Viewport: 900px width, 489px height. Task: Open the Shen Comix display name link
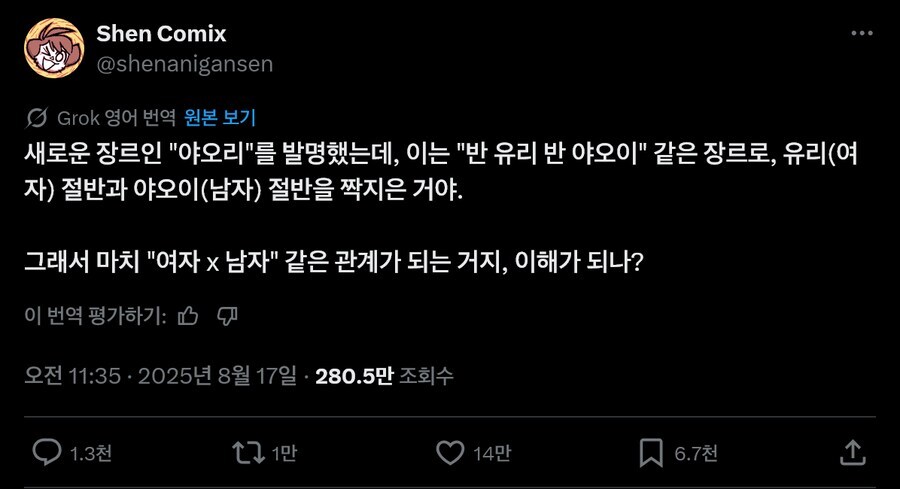(161, 34)
